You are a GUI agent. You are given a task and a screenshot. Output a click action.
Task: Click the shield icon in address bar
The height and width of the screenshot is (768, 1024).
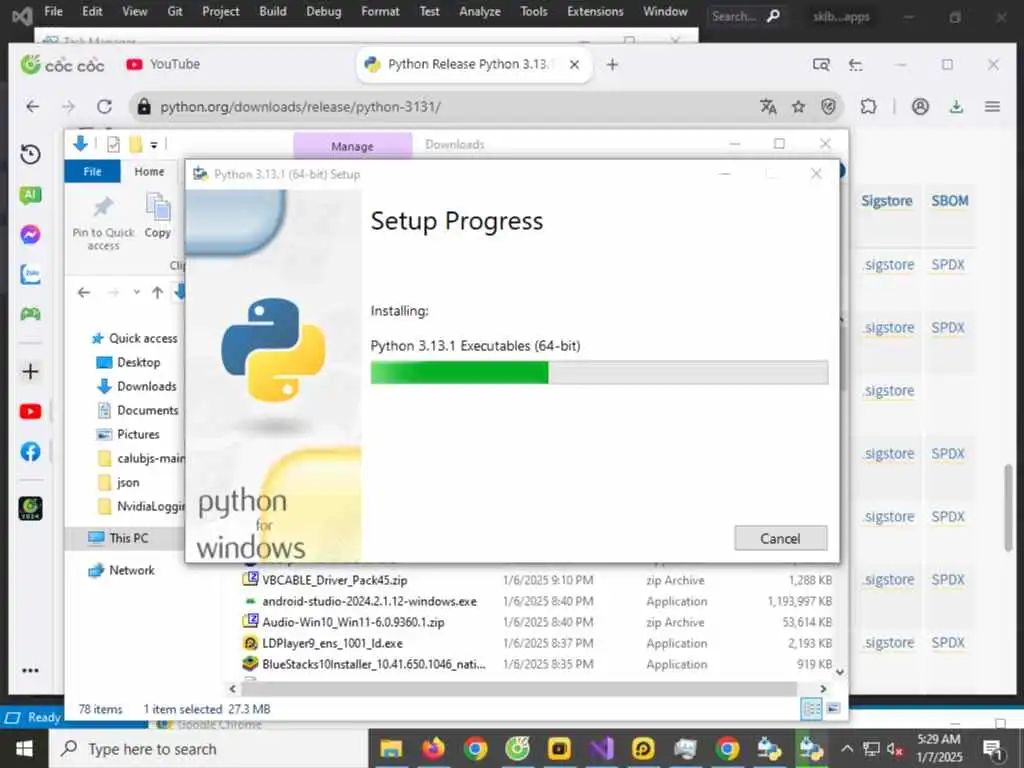(828, 106)
